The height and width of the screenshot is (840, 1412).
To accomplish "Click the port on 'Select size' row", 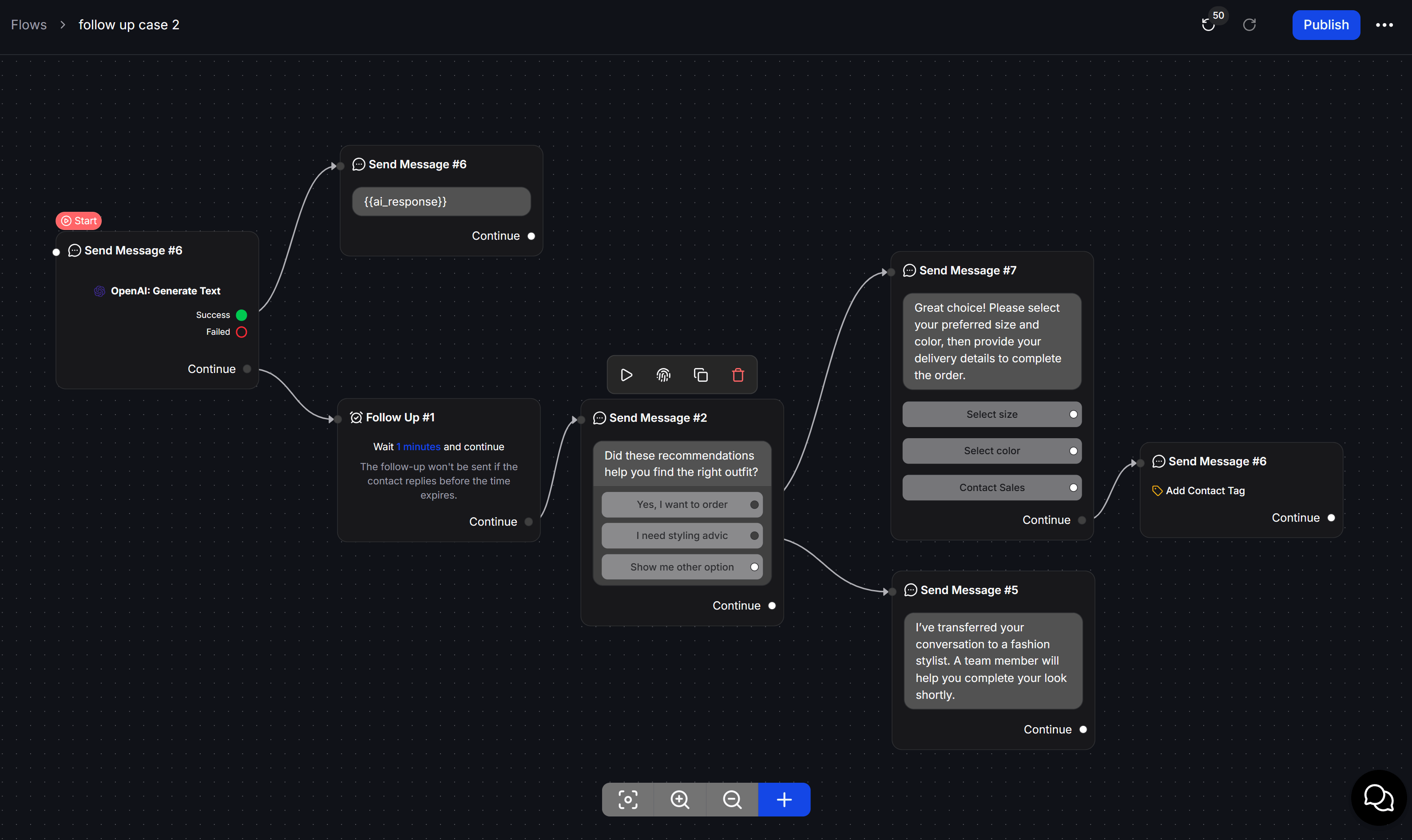I will [1074, 414].
